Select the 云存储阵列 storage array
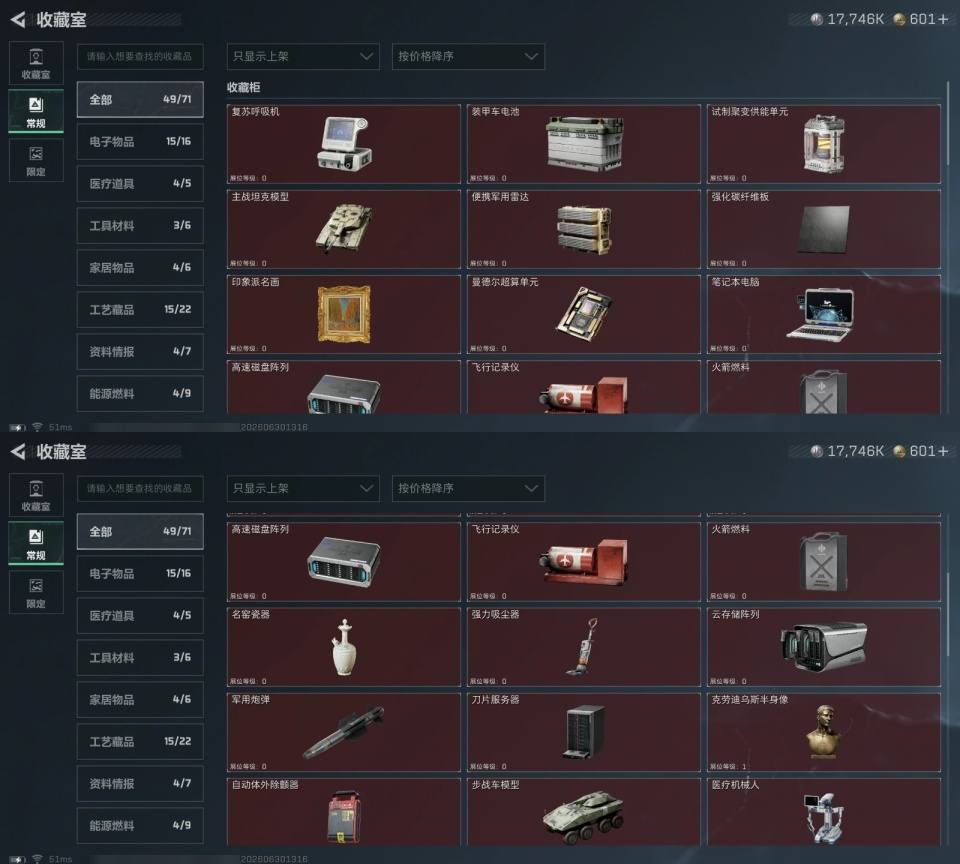 tap(823, 647)
